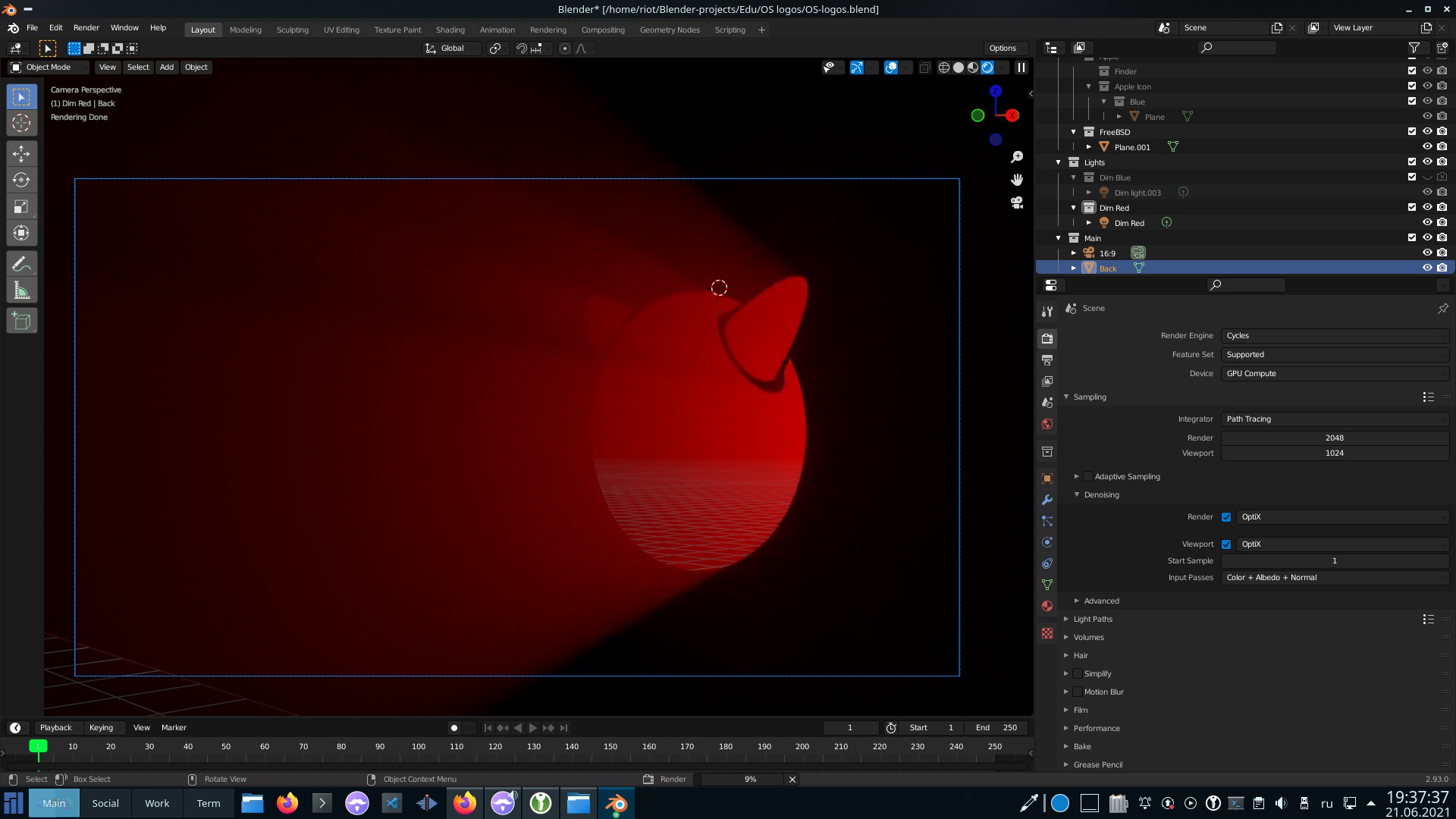1456x819 pixels.
Task: Cancel the render using the X button
Action: pos(792,780)
